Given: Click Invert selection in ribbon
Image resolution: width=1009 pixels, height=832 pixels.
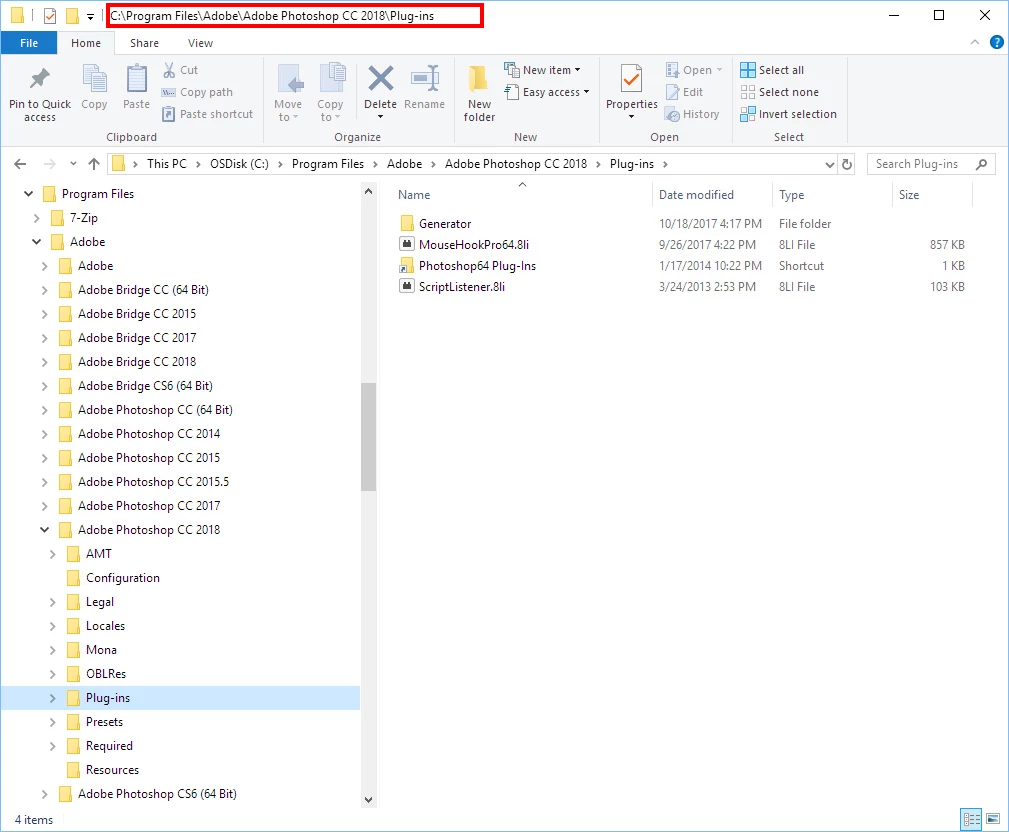Looking at the screenshot, I should point(788,114).
